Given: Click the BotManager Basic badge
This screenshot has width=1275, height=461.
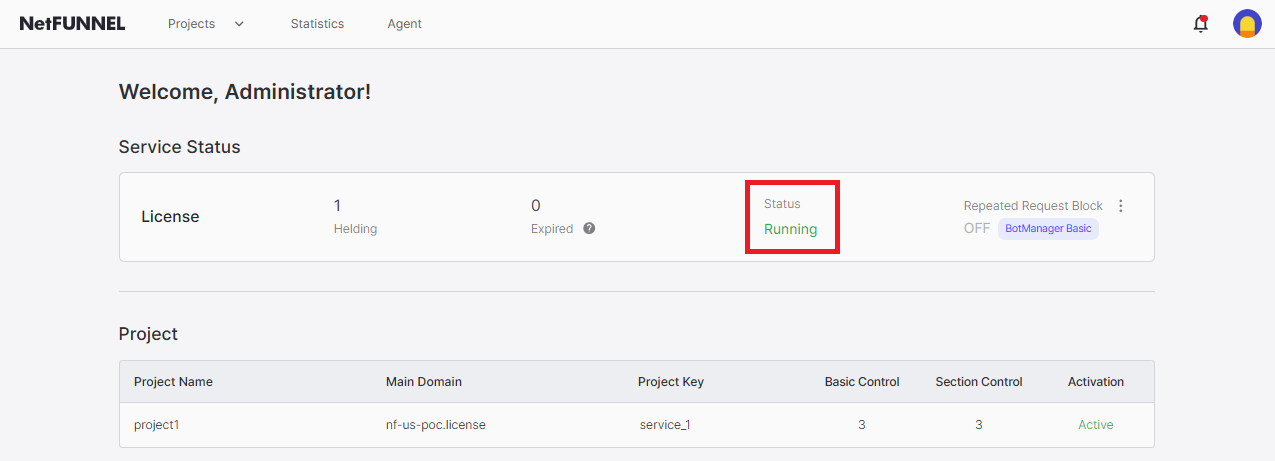Looking at the screenshot, I should pyautogui.click(x=1048, y=228).
